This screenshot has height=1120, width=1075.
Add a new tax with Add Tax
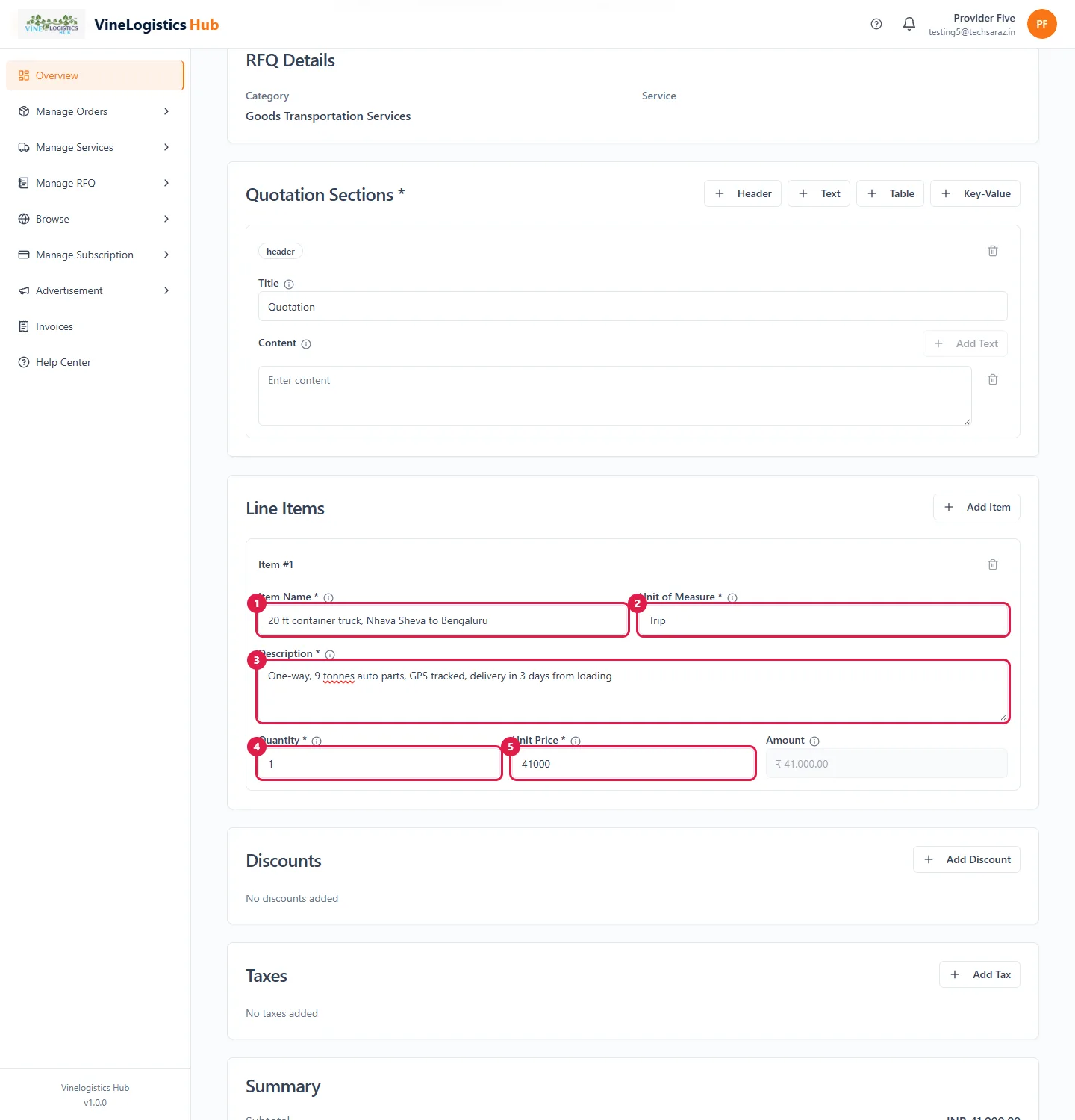click(x=979, y=974)
